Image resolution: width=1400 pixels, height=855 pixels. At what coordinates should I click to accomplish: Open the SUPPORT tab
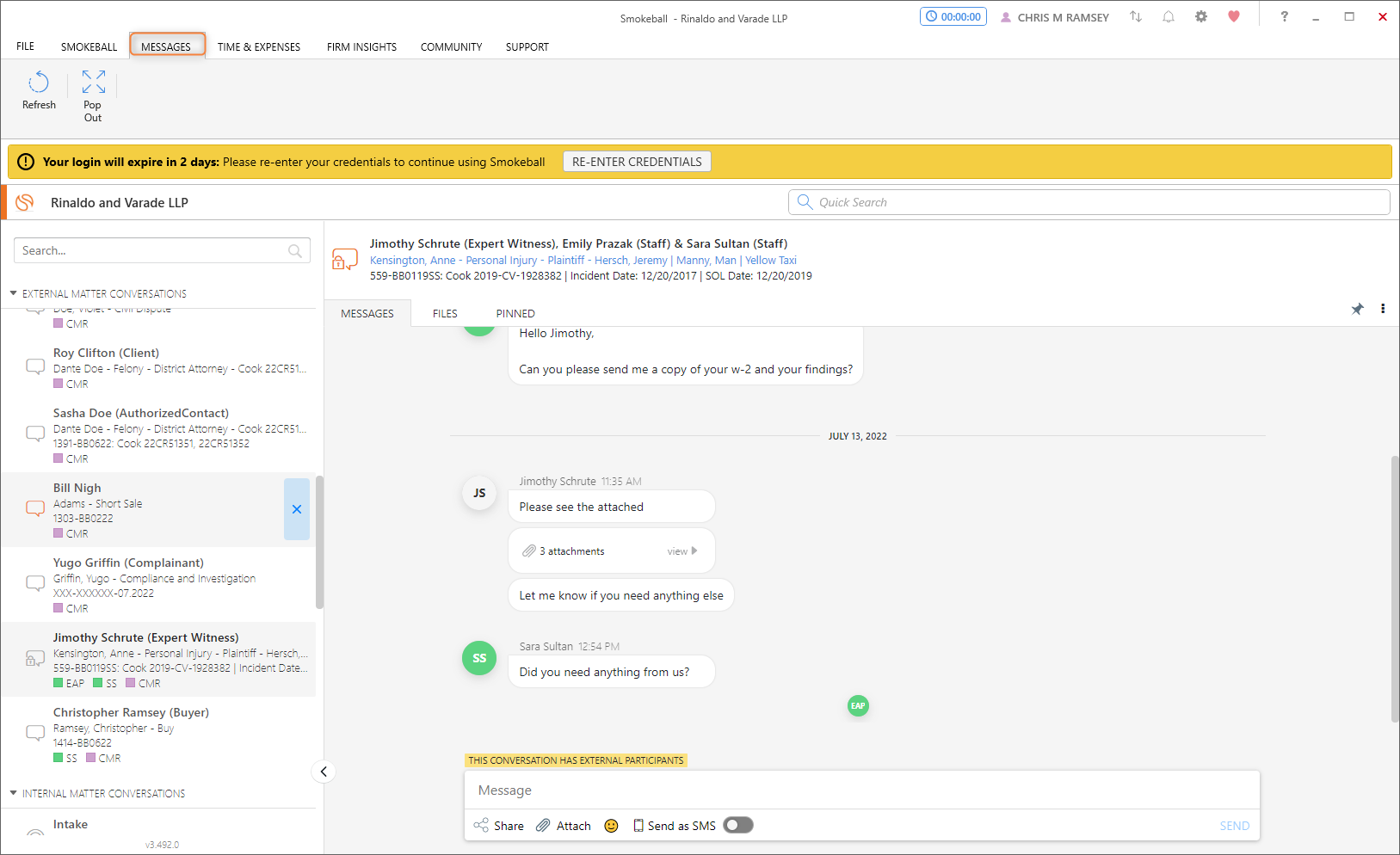(527, 46)
